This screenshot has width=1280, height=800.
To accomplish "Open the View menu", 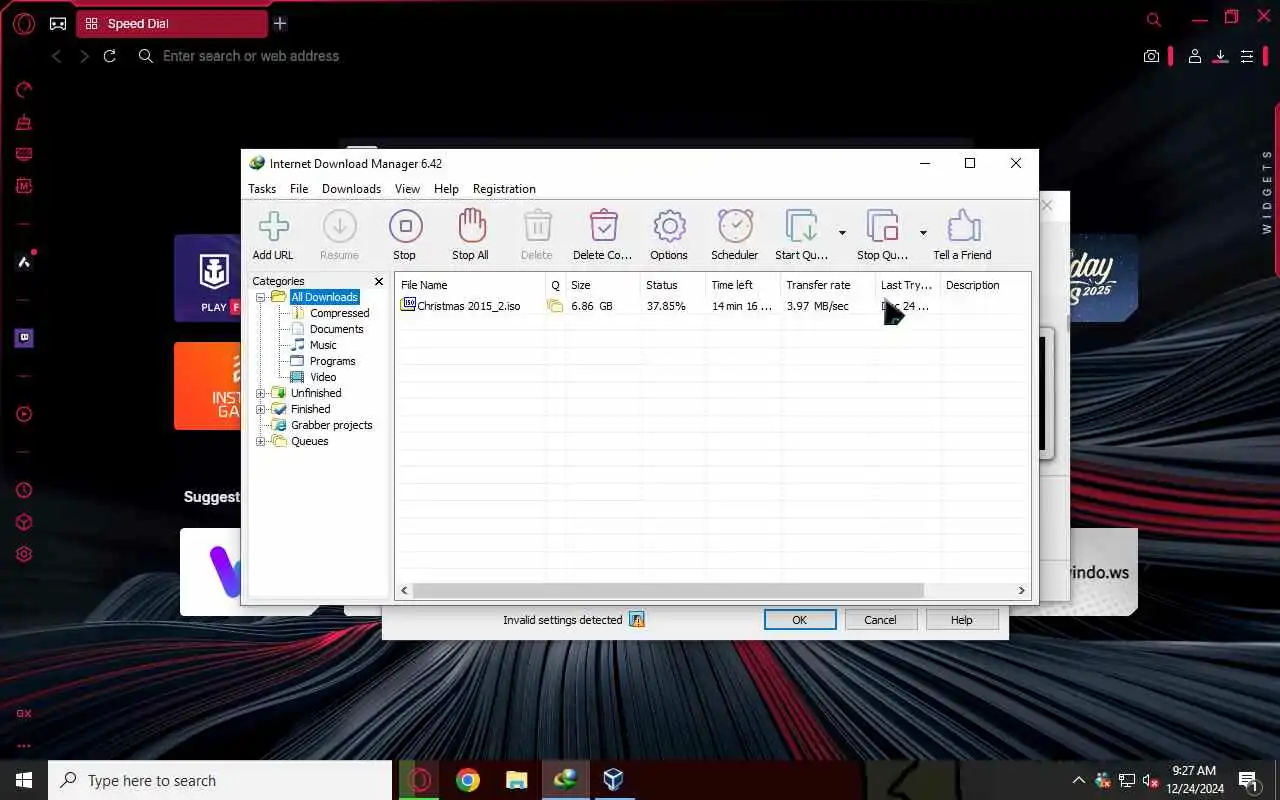I will [407, 189].
